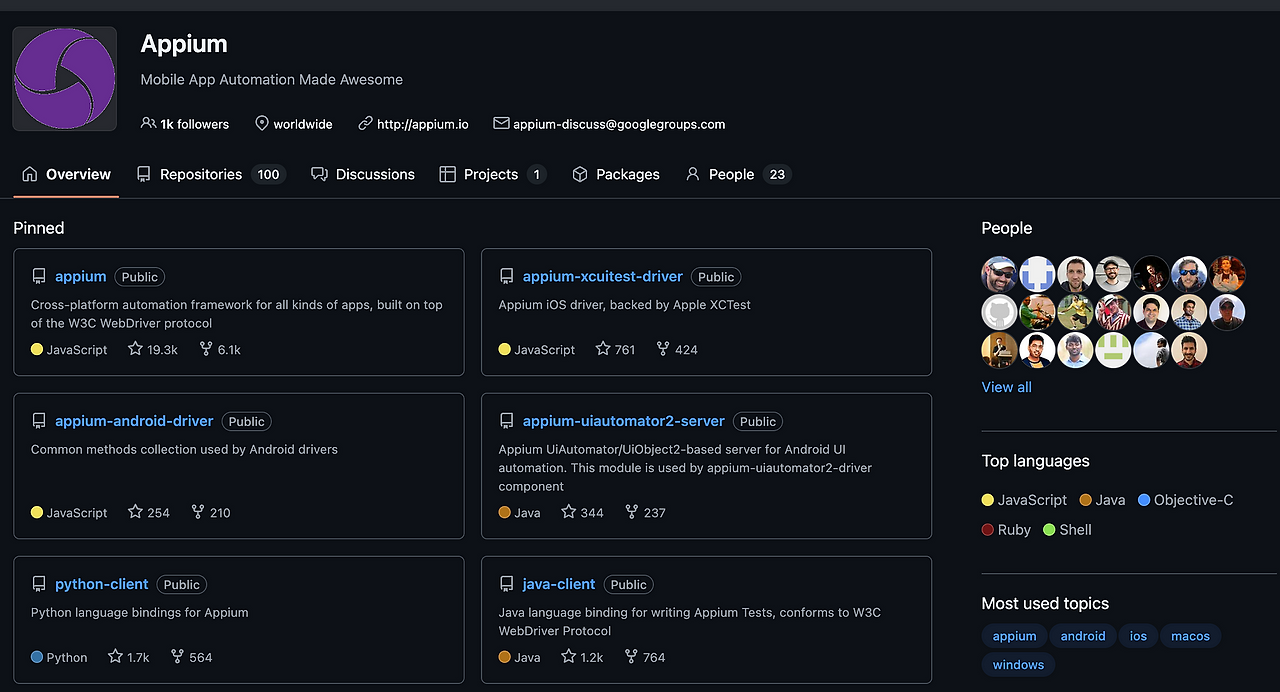Image resolution: width=1280 pixels, height=692 pixels.
Task: Filter by Ruby in Top languages
Action: point(1006,530)
